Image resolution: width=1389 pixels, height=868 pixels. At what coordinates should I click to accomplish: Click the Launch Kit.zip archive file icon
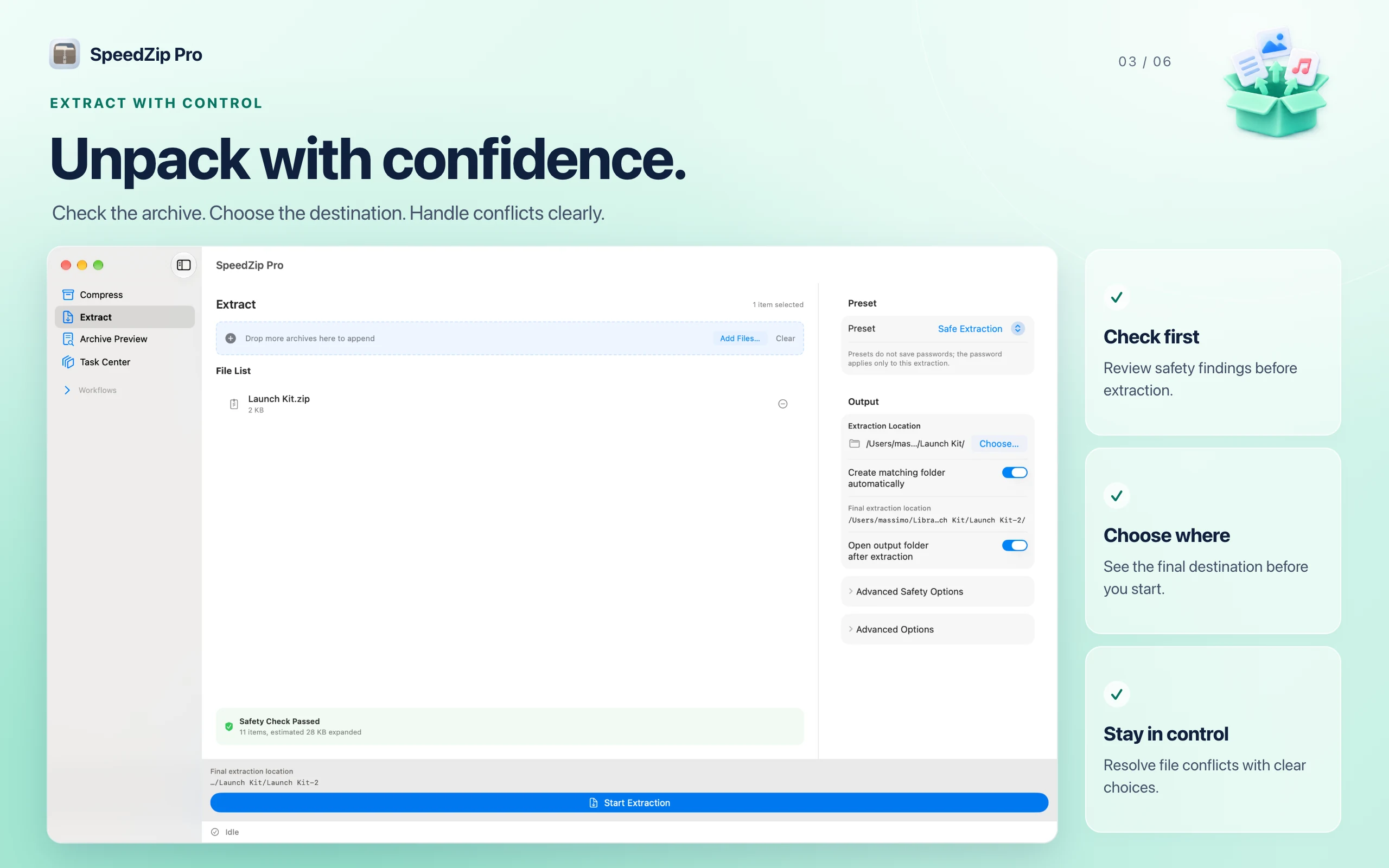(x=234, y=404)
